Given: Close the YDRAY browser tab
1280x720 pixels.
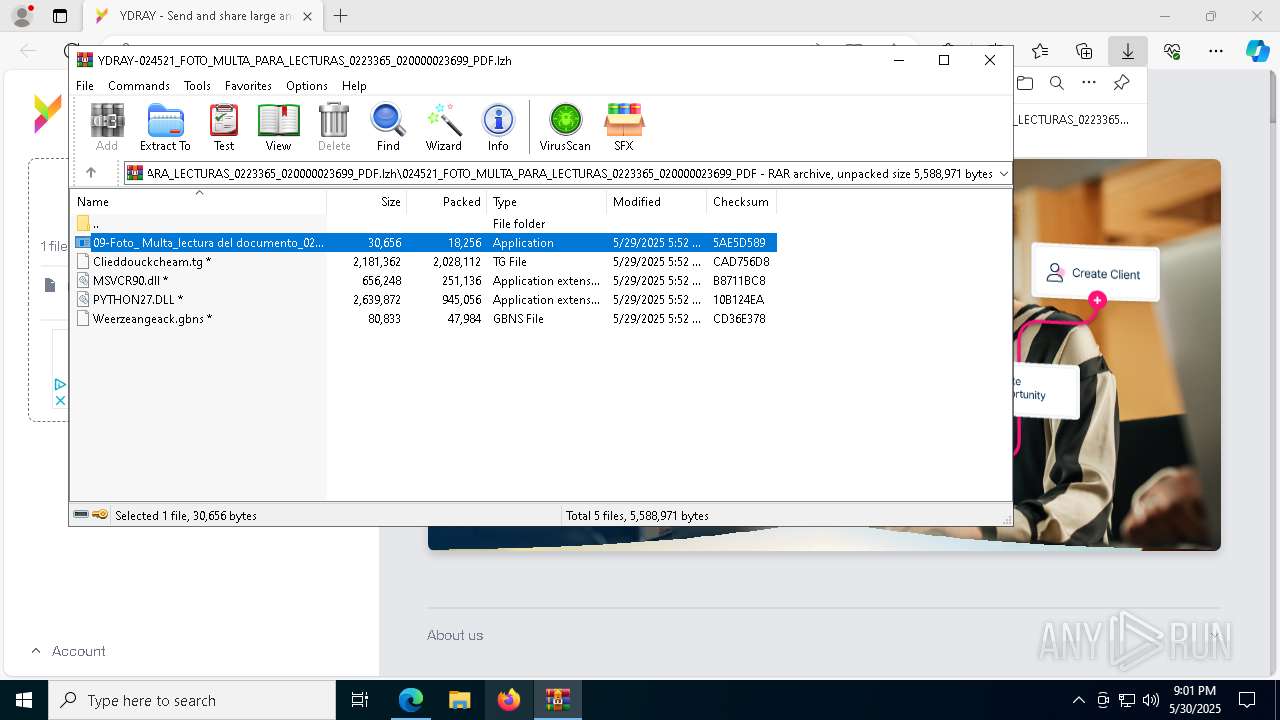Looking at the screenshot, I should [307, 16].
